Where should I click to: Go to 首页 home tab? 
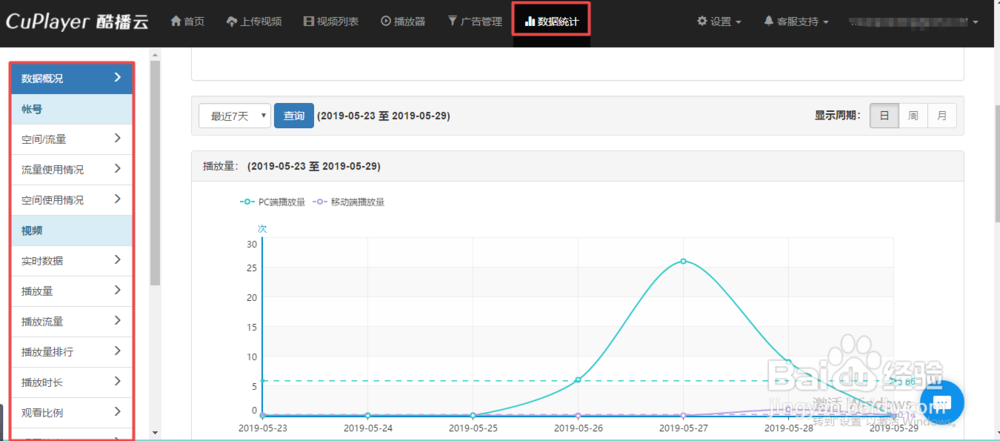[x=188, y=22]
